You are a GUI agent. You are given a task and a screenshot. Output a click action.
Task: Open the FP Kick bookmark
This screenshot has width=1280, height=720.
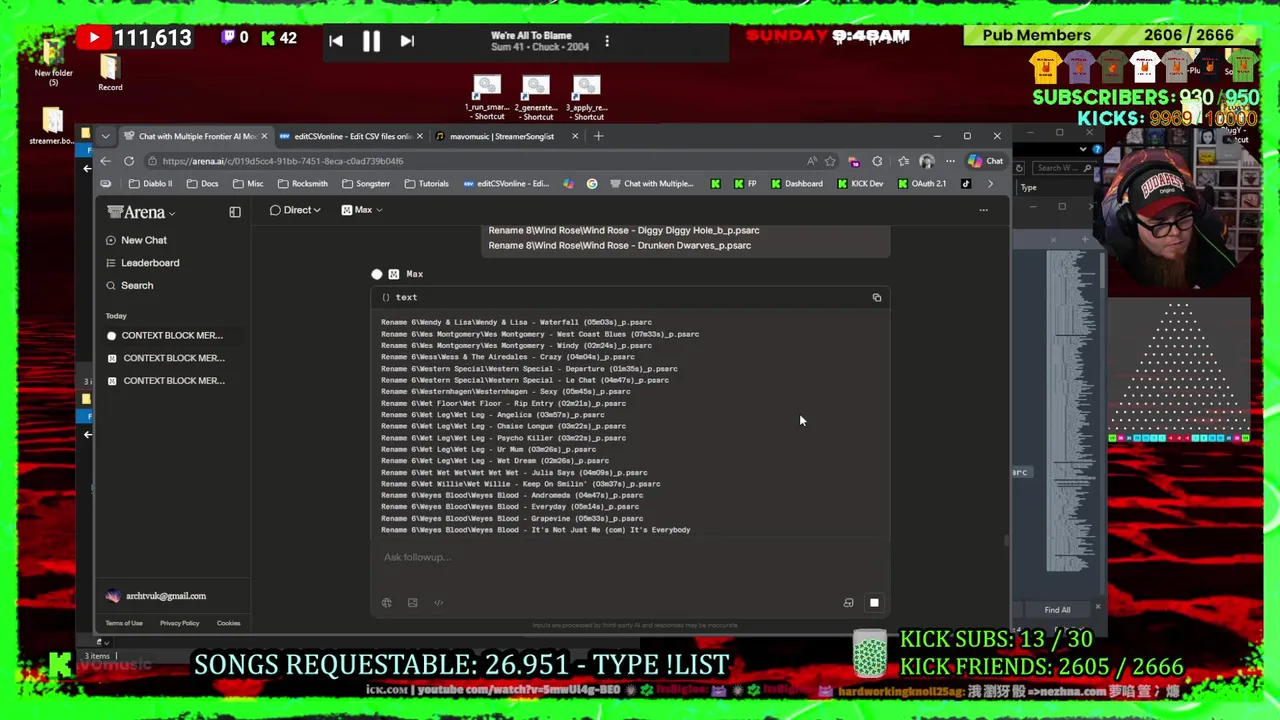[x=745, y=184]
